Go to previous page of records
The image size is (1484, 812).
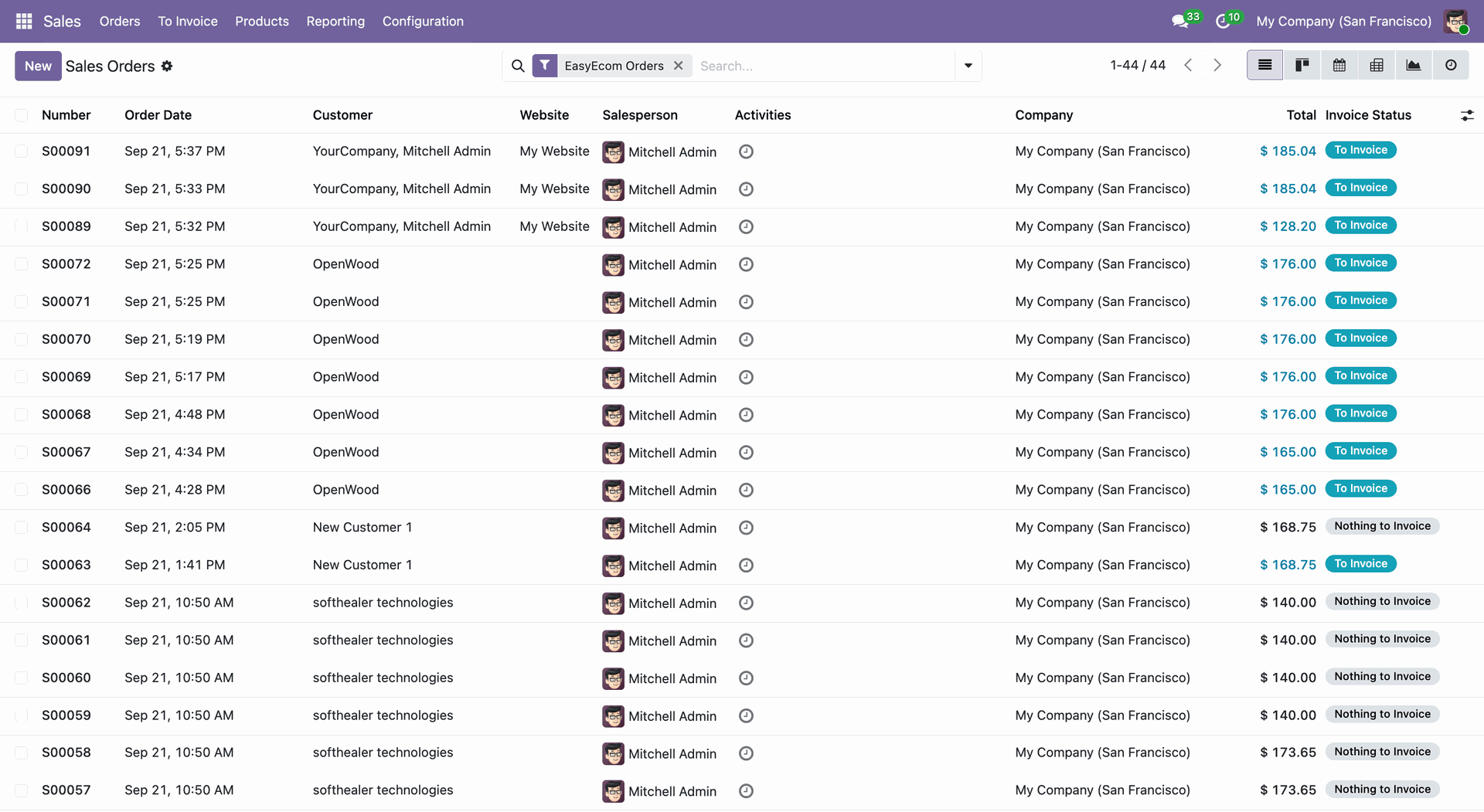[1188, 65]
